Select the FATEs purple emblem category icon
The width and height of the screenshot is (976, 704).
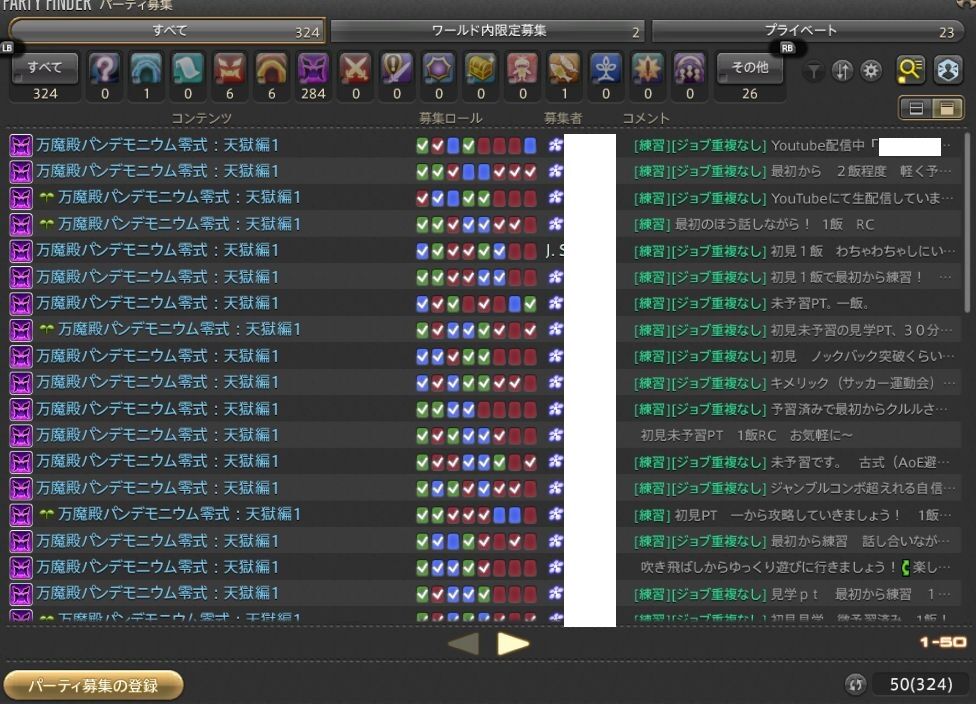[439, 68]
